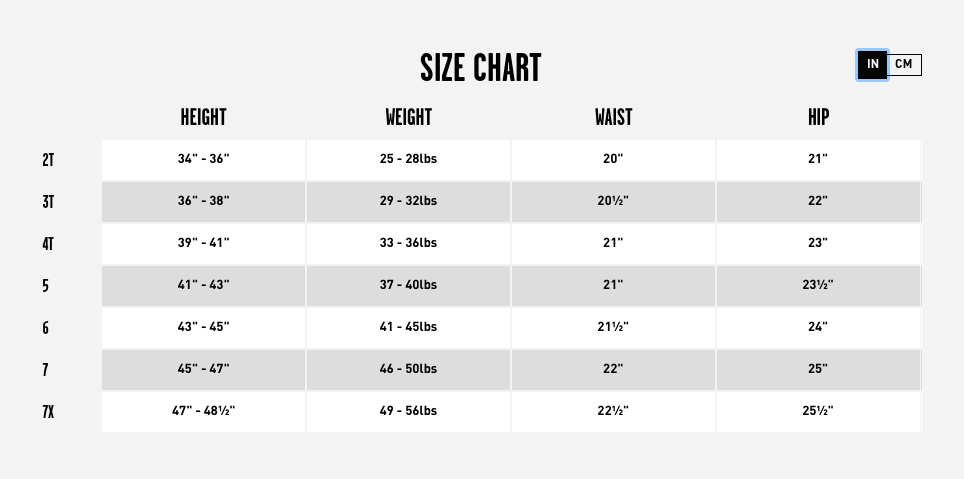Click the 3T size row label
964x479 pixels.
pyautogui.click(x=48, y=202)
